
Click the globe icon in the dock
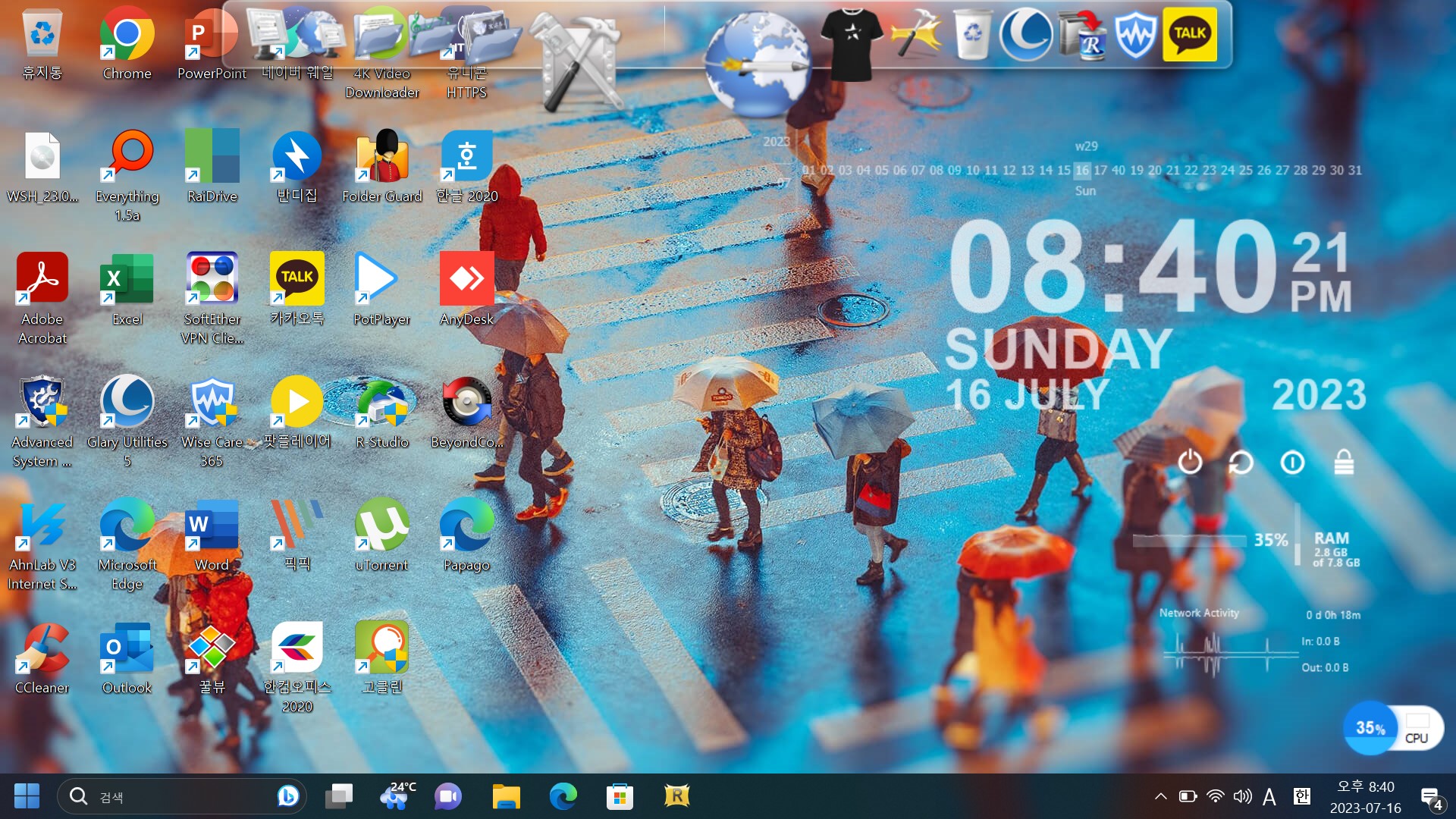(x=757, y=64)
